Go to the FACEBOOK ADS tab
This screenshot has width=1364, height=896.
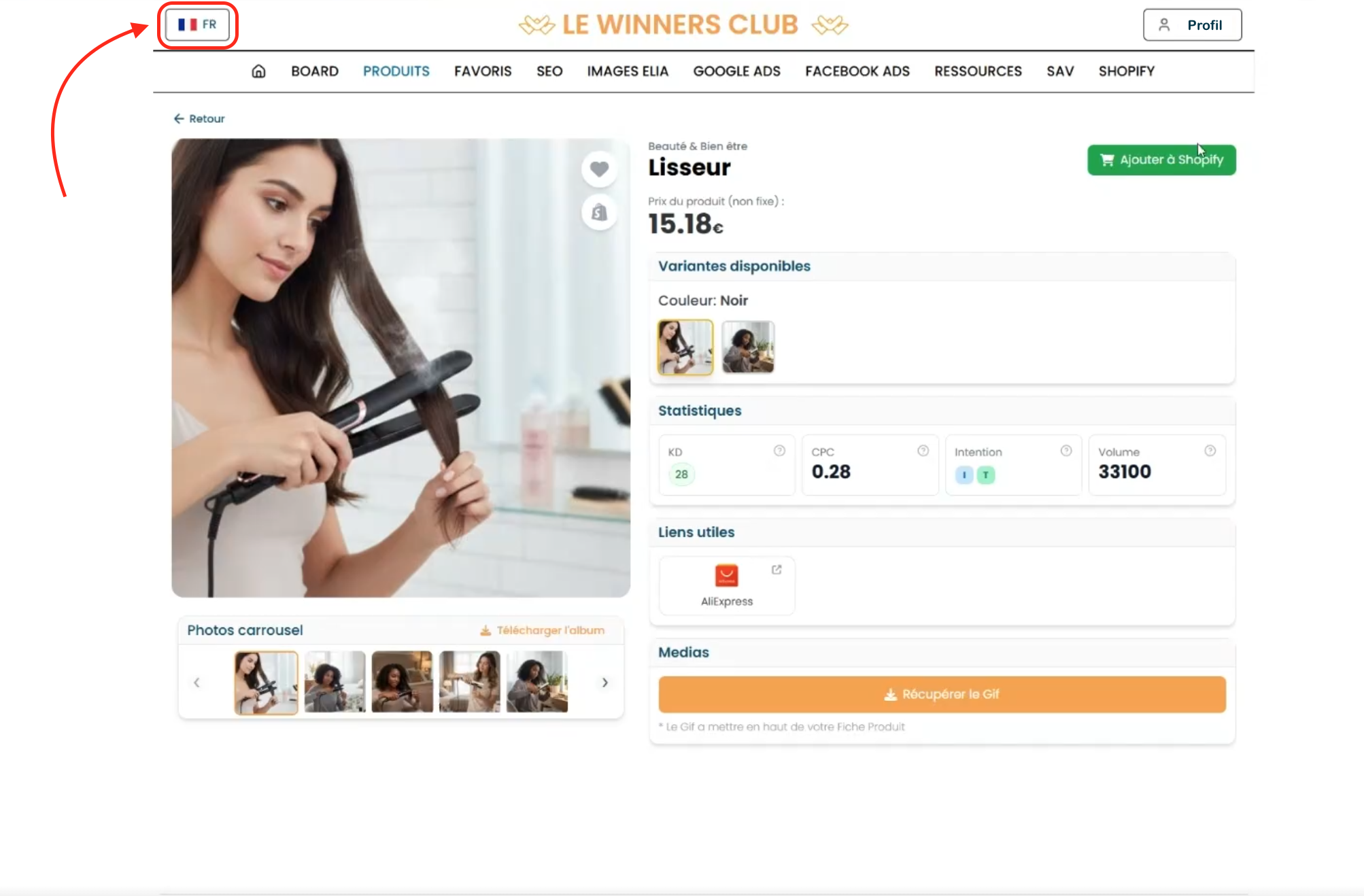857,71
